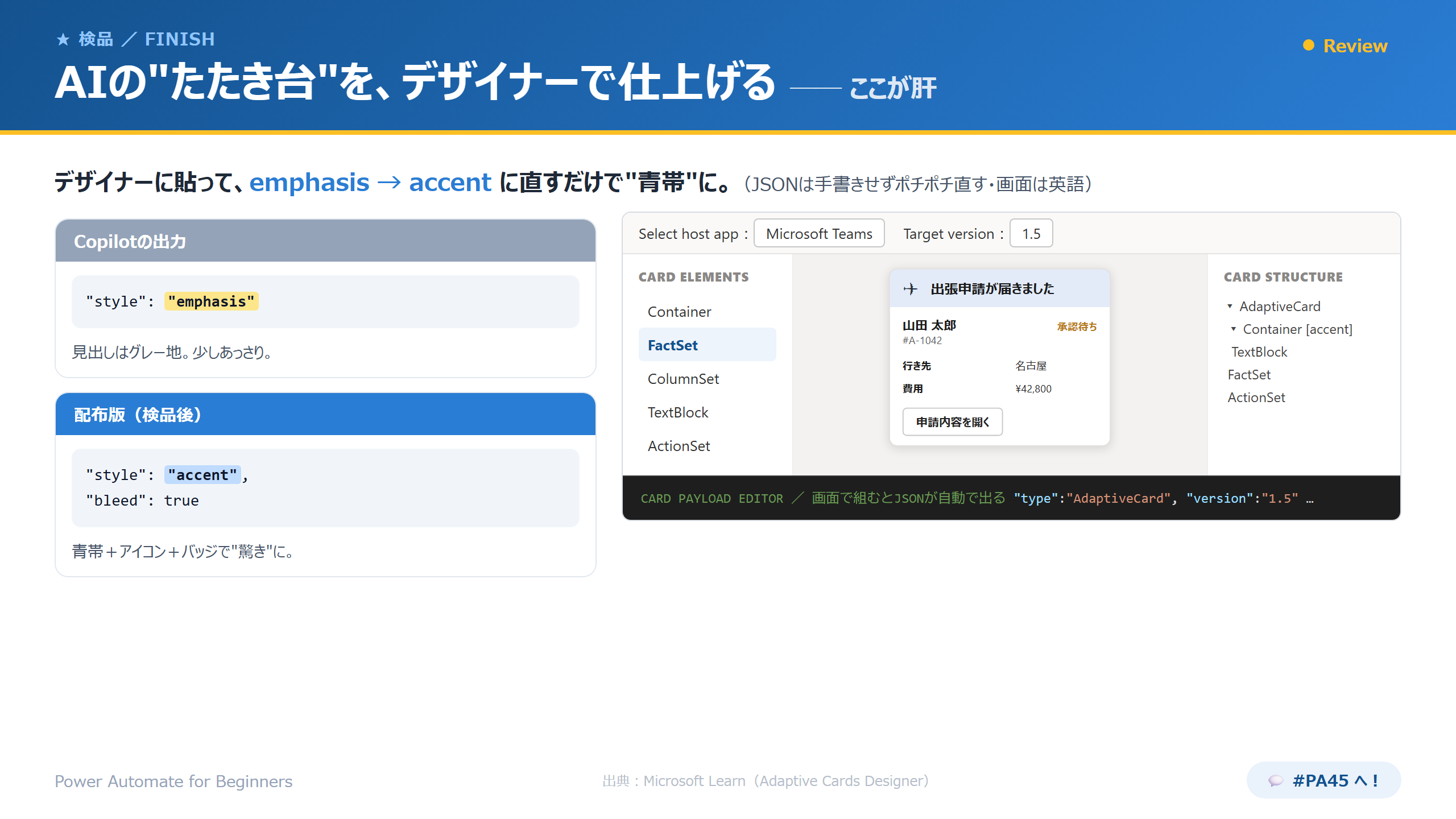Select TextBlock in Card Elements list
The height and width of the screenshot is (819, 1456).
(708, 412)
